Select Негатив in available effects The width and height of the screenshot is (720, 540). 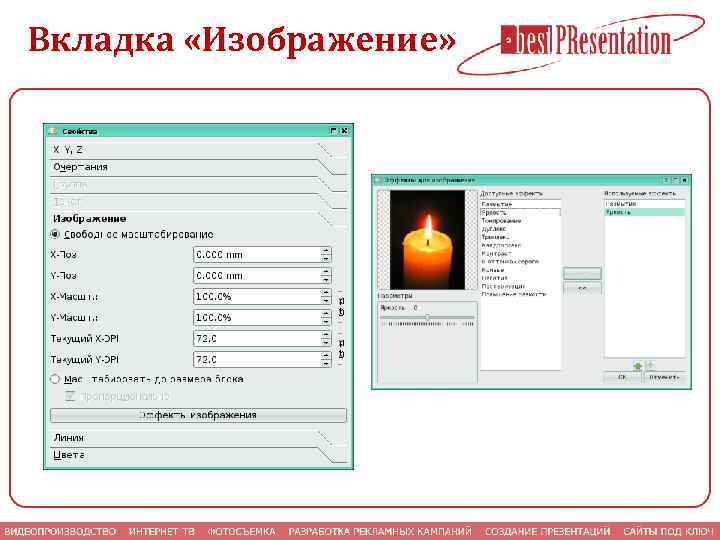click(x=520, y=278)
